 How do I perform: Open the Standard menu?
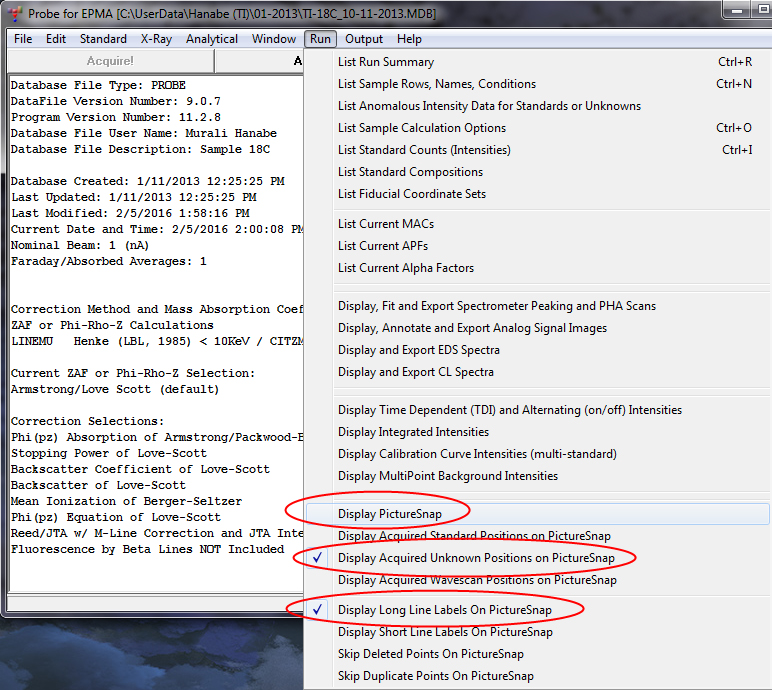[x=103, y=39]
